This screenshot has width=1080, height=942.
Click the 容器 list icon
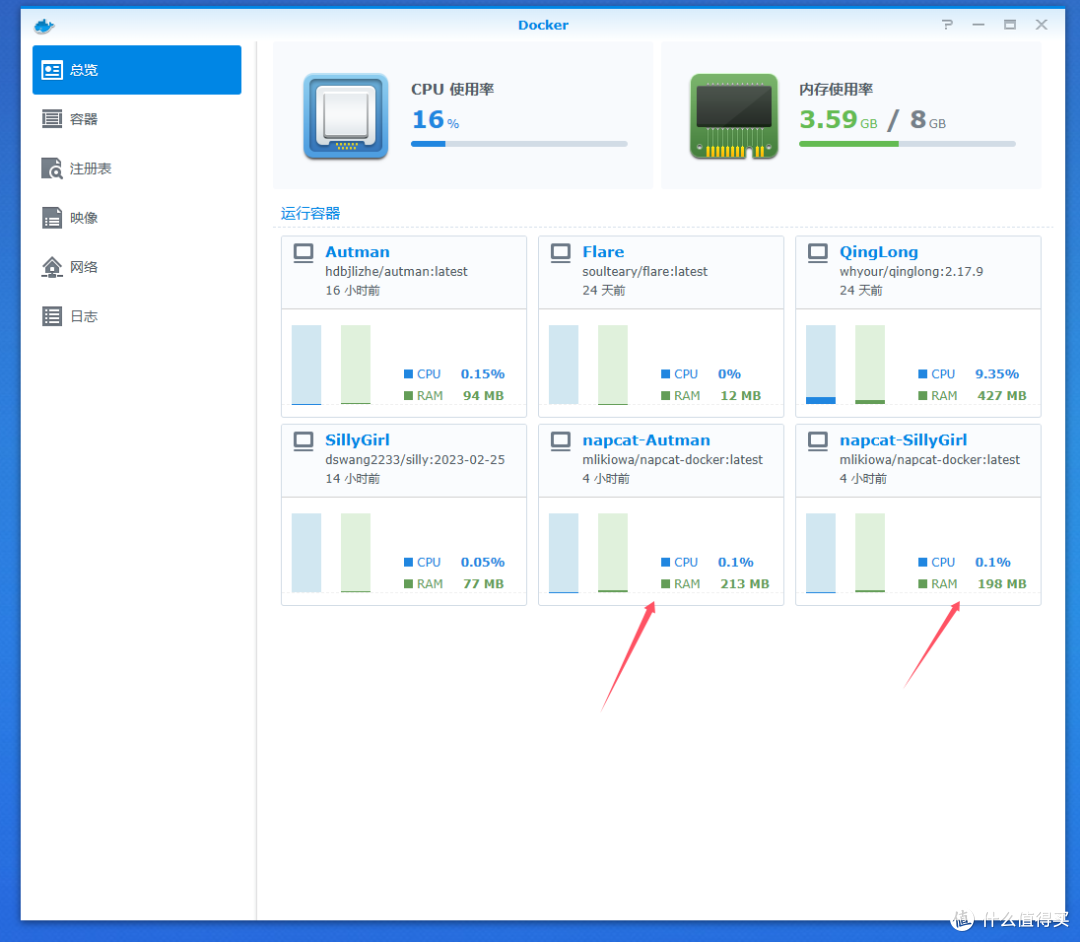[52, 119]
